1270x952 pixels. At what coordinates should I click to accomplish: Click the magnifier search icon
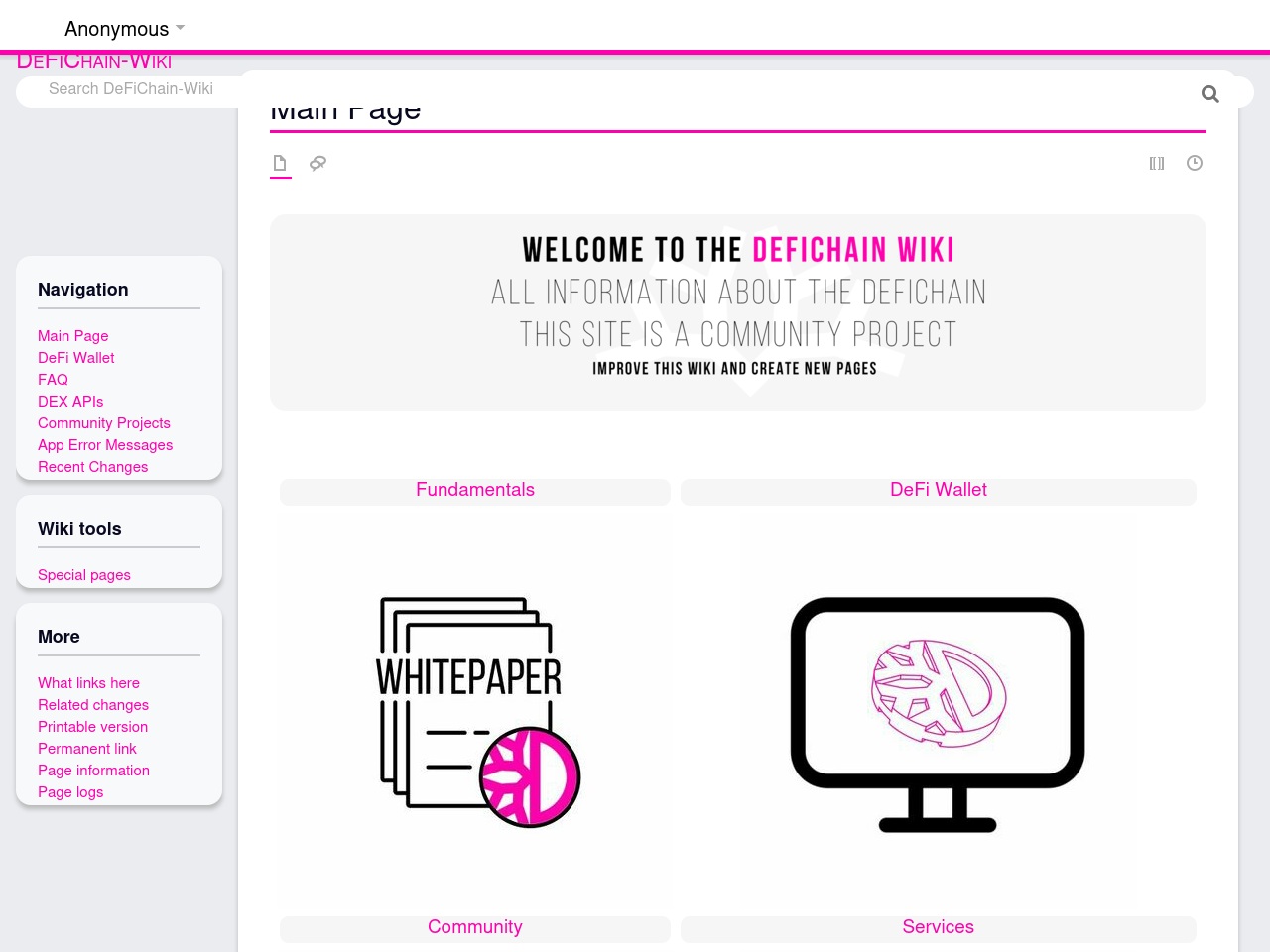pos(1209,94)
